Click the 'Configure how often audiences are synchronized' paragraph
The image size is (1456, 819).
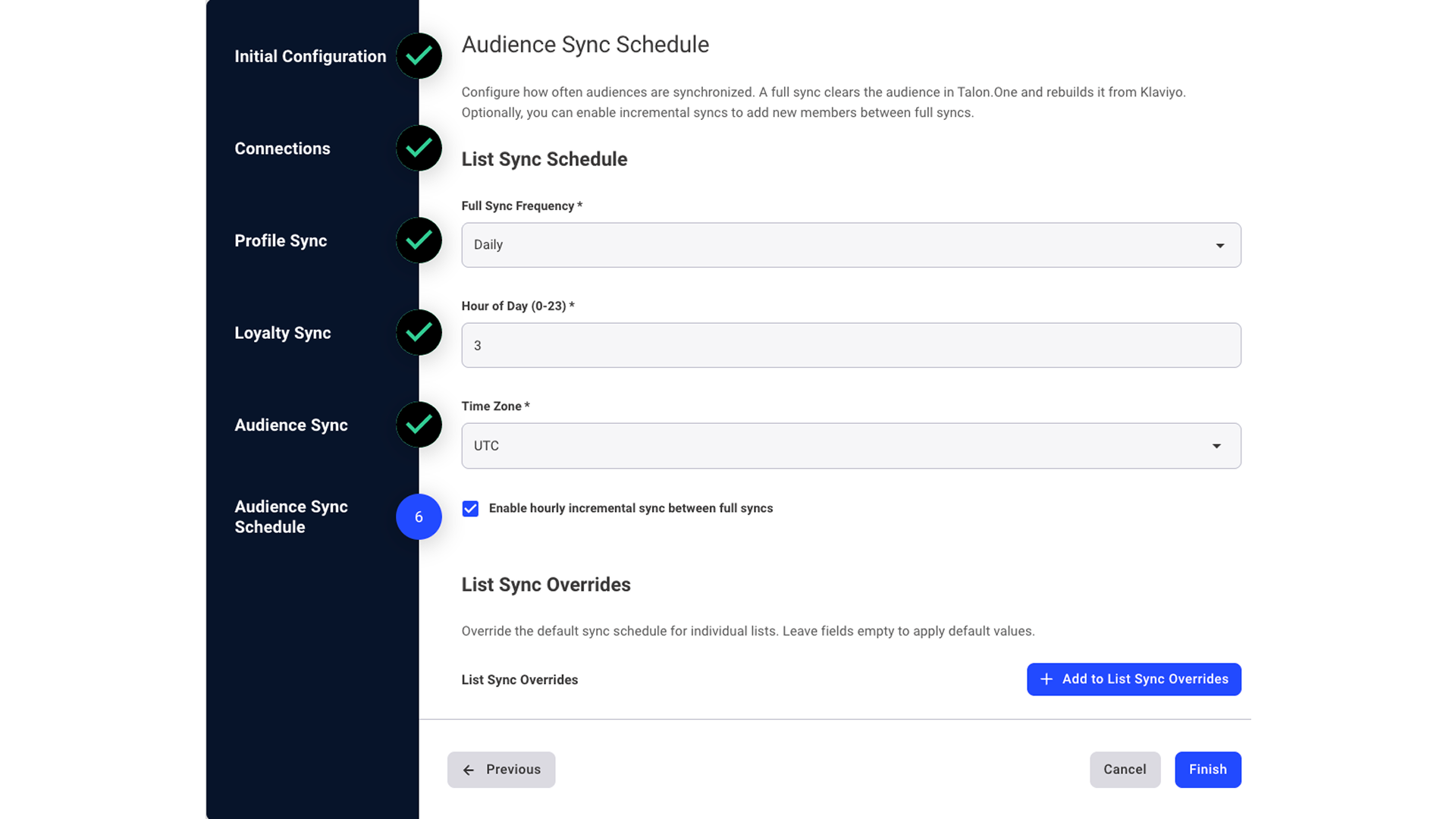click(x=824, y=102)
